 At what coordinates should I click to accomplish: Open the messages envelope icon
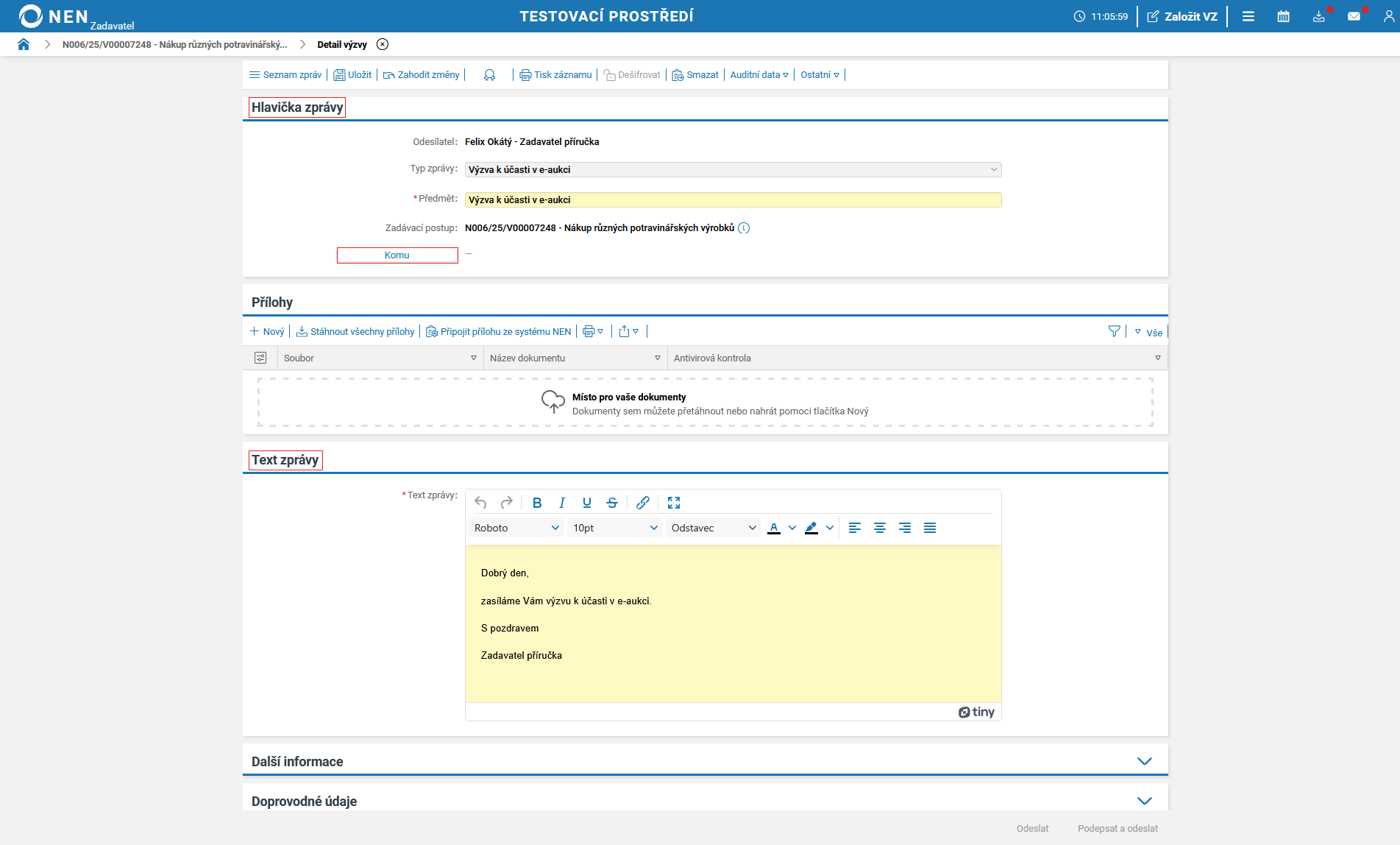pyautogui.click(x=1354, y=16)
